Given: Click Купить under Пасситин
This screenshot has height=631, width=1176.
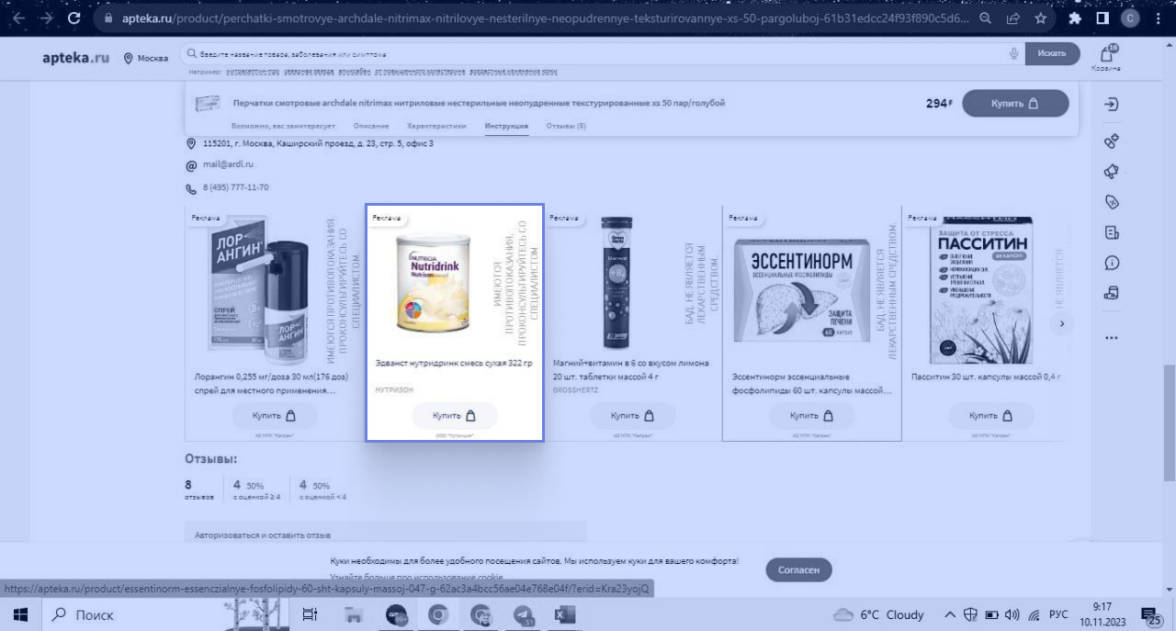Looking at the screenshot, I should [990, 416].
